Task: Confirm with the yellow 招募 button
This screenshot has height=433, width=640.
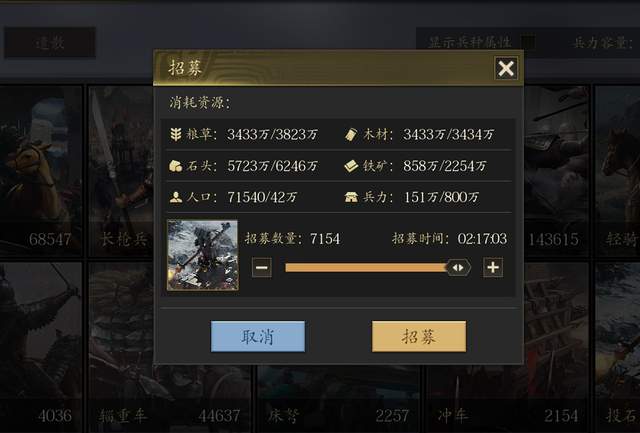Action: pos(419,336)
